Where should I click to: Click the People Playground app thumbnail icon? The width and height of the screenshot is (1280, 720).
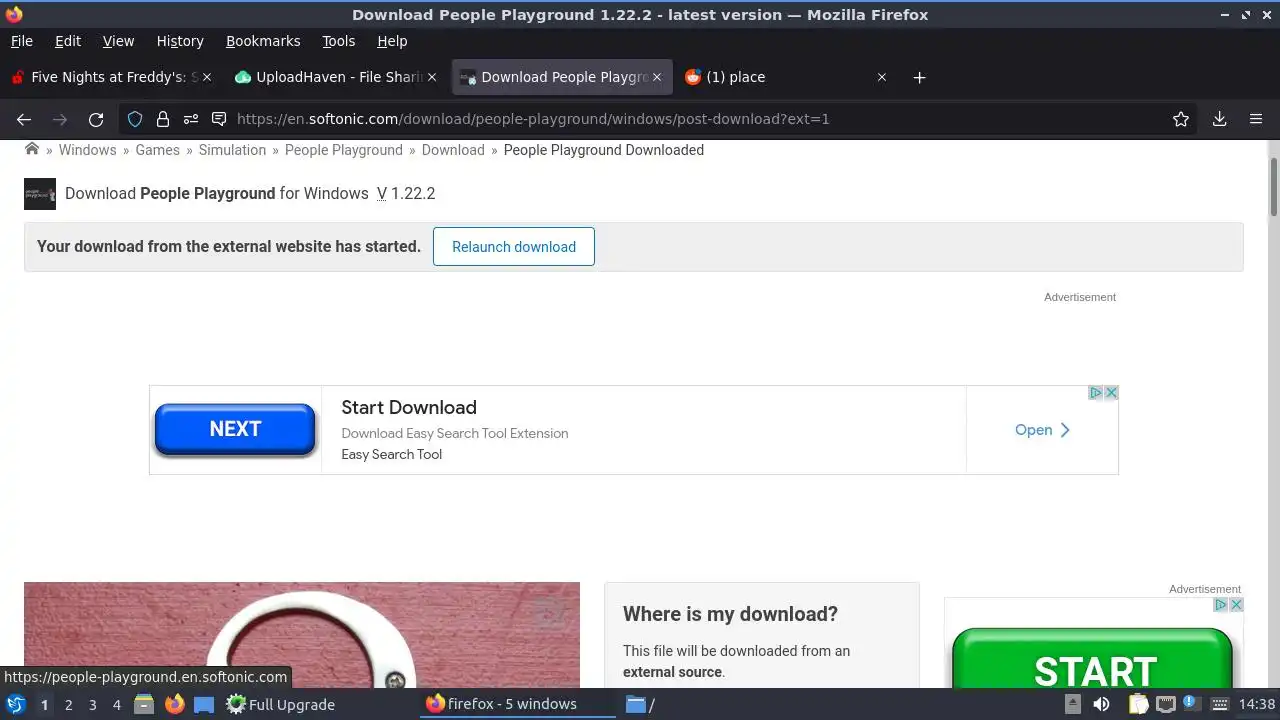coord(40,194)
